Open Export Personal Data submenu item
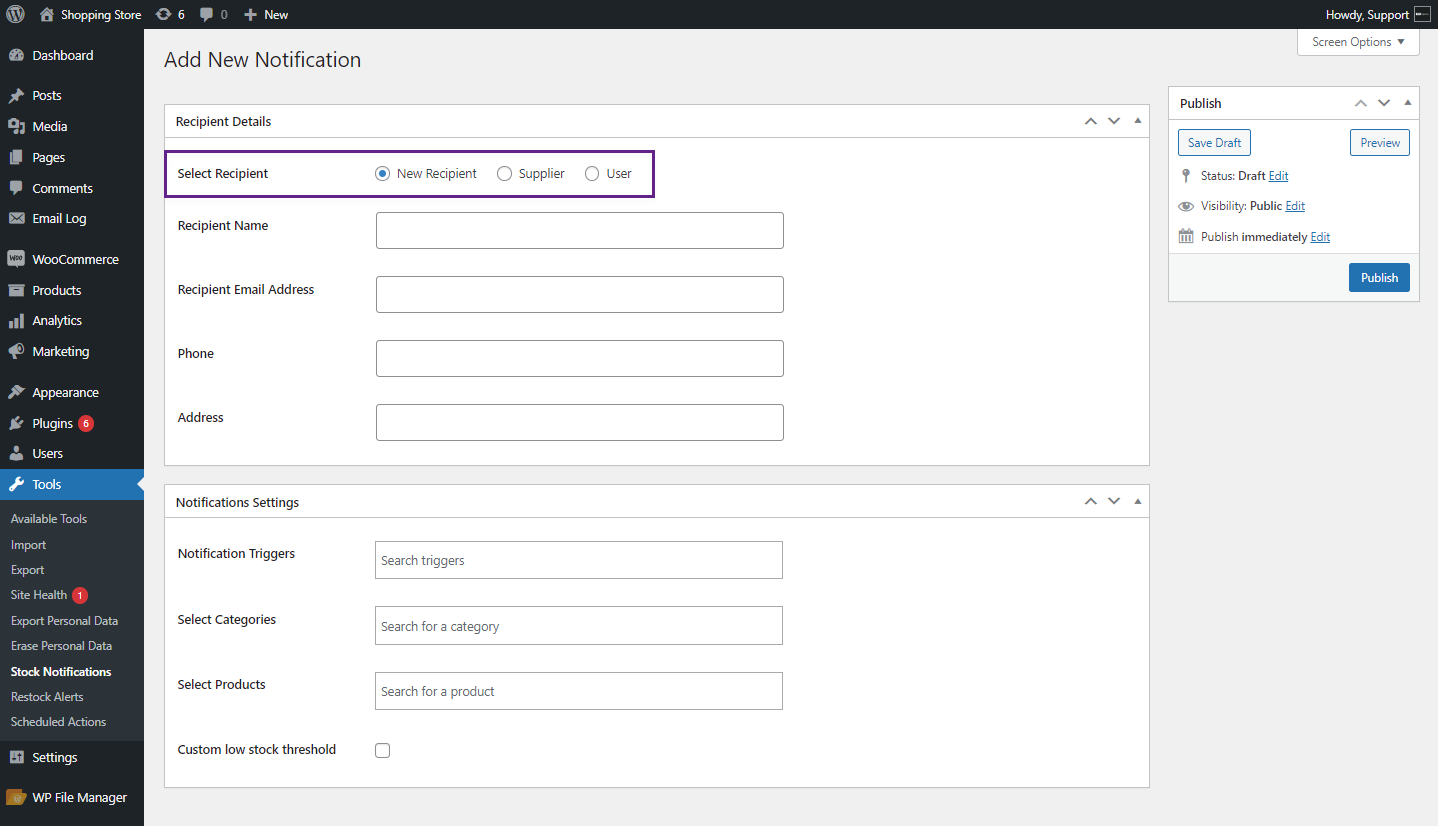The width and height of the screenshot is (1438, 826). coord(64,621)
